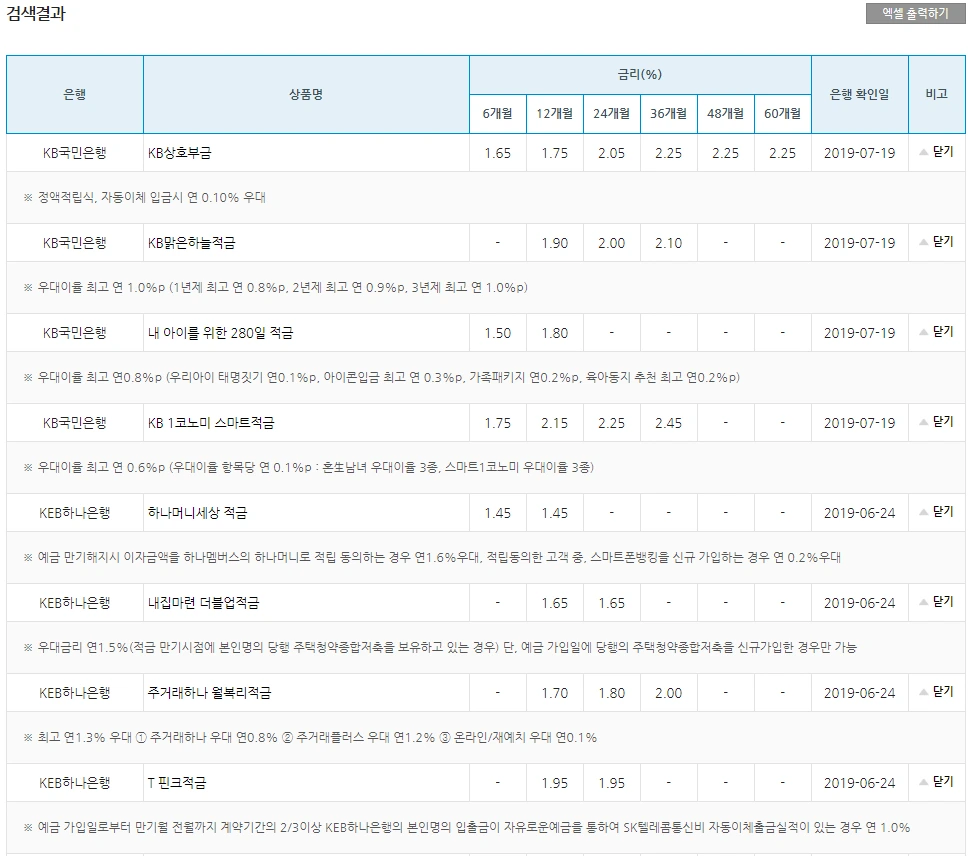The image size is (968, 856).
Task: Click confirmation date in T 핑크적금 row
Action: click(x=859, y=783)
